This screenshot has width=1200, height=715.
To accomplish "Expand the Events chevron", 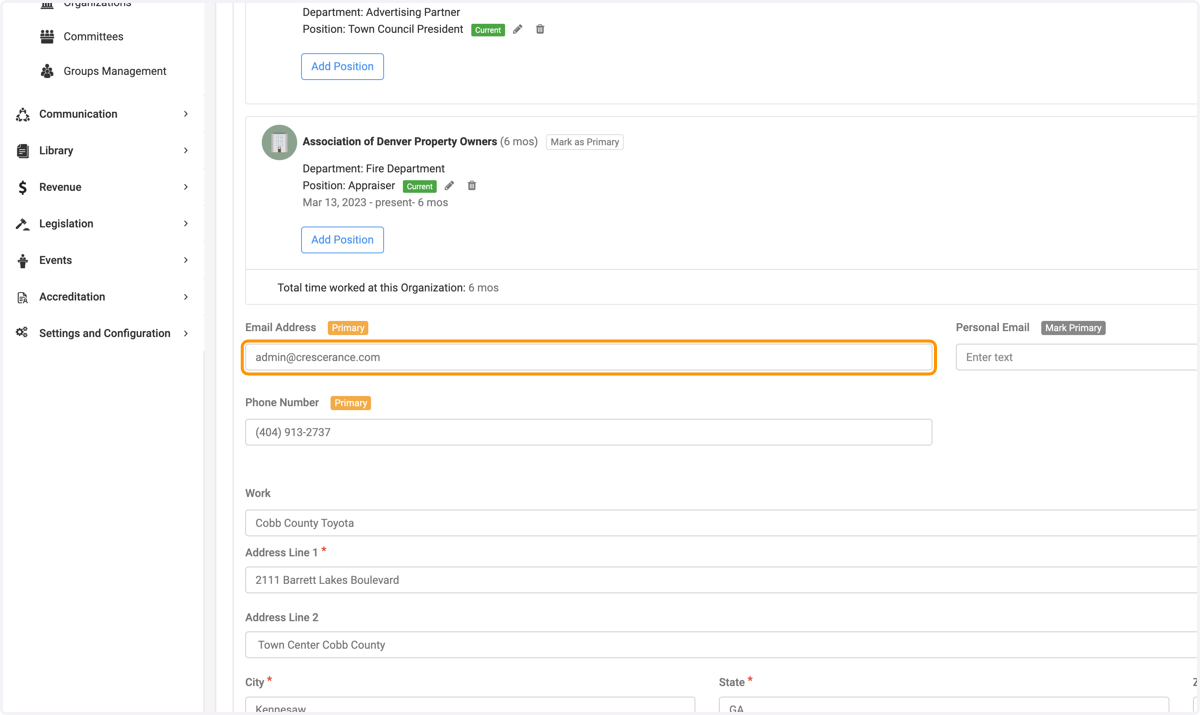I will [186, 260].
